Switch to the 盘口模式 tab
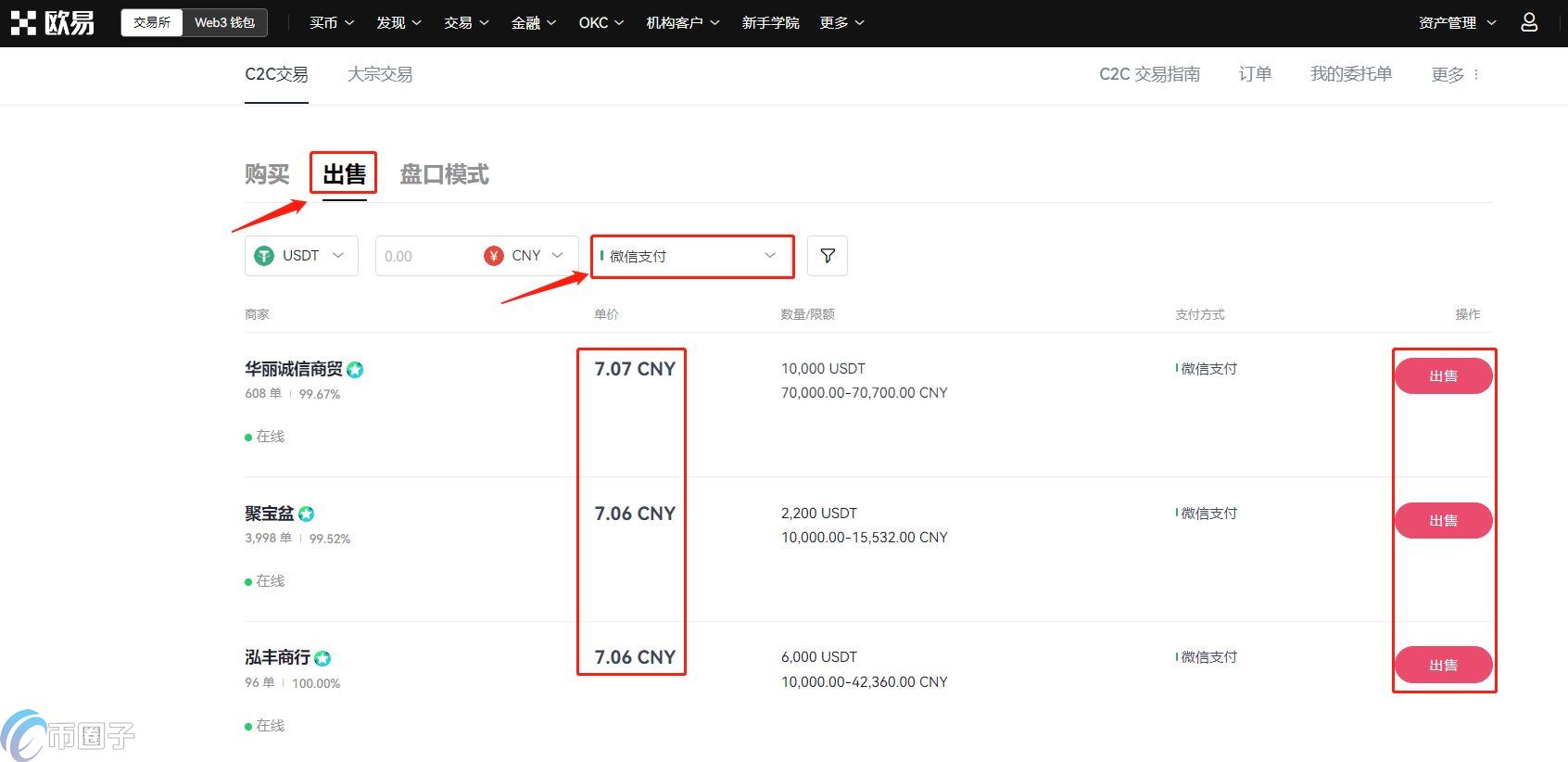This screenshot has width=1568, height=762. [444, 174]
